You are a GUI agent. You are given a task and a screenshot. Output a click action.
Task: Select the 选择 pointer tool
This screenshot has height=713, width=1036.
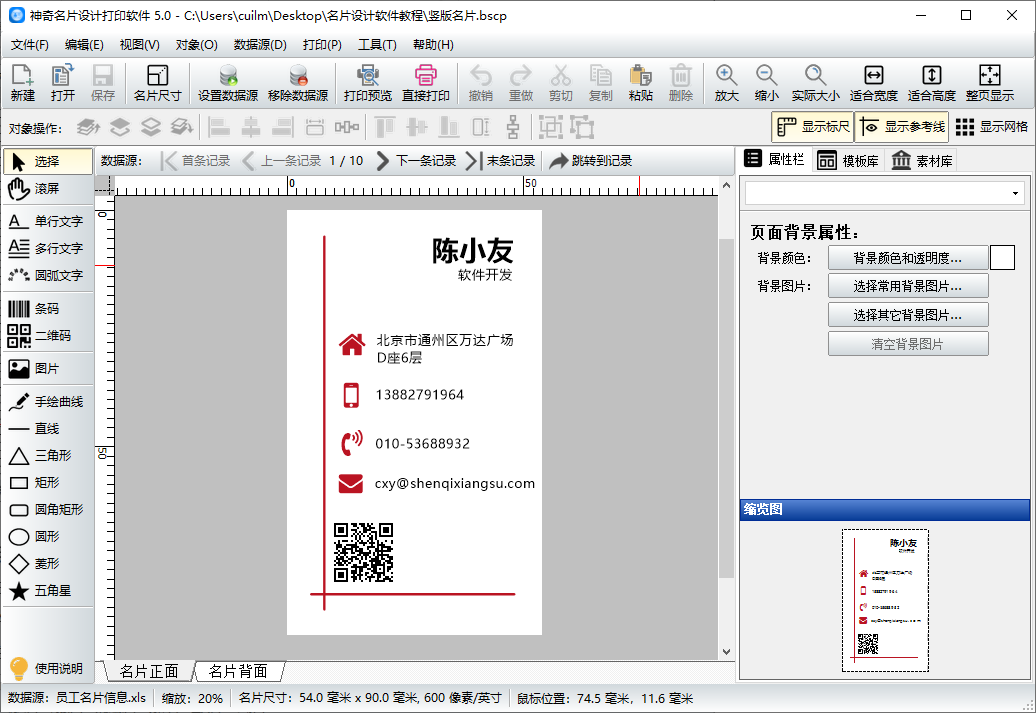[x=48, y=161]
